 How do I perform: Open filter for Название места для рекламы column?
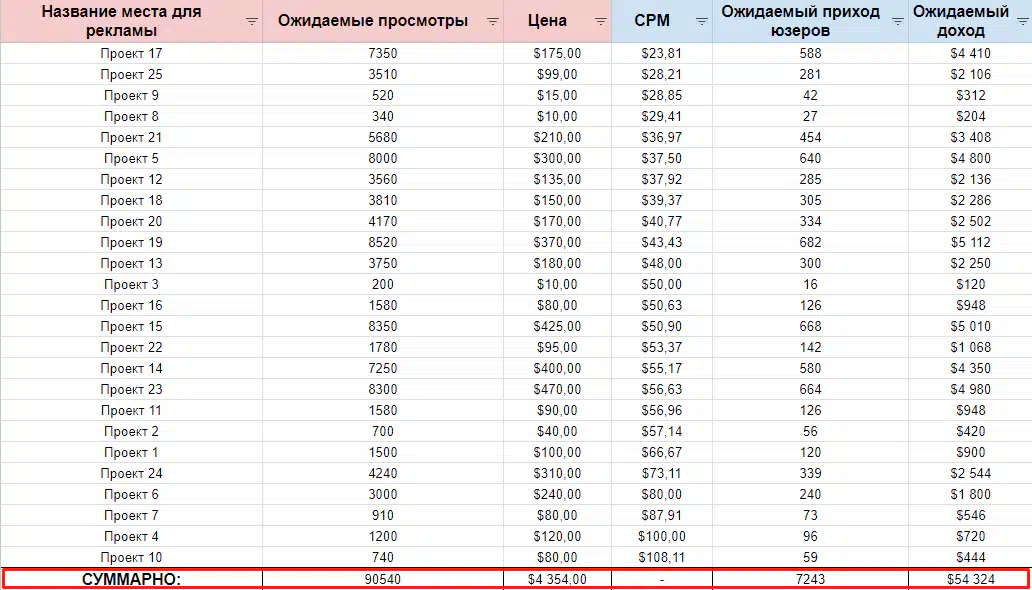pyautogui.click(x=251, y=22)
